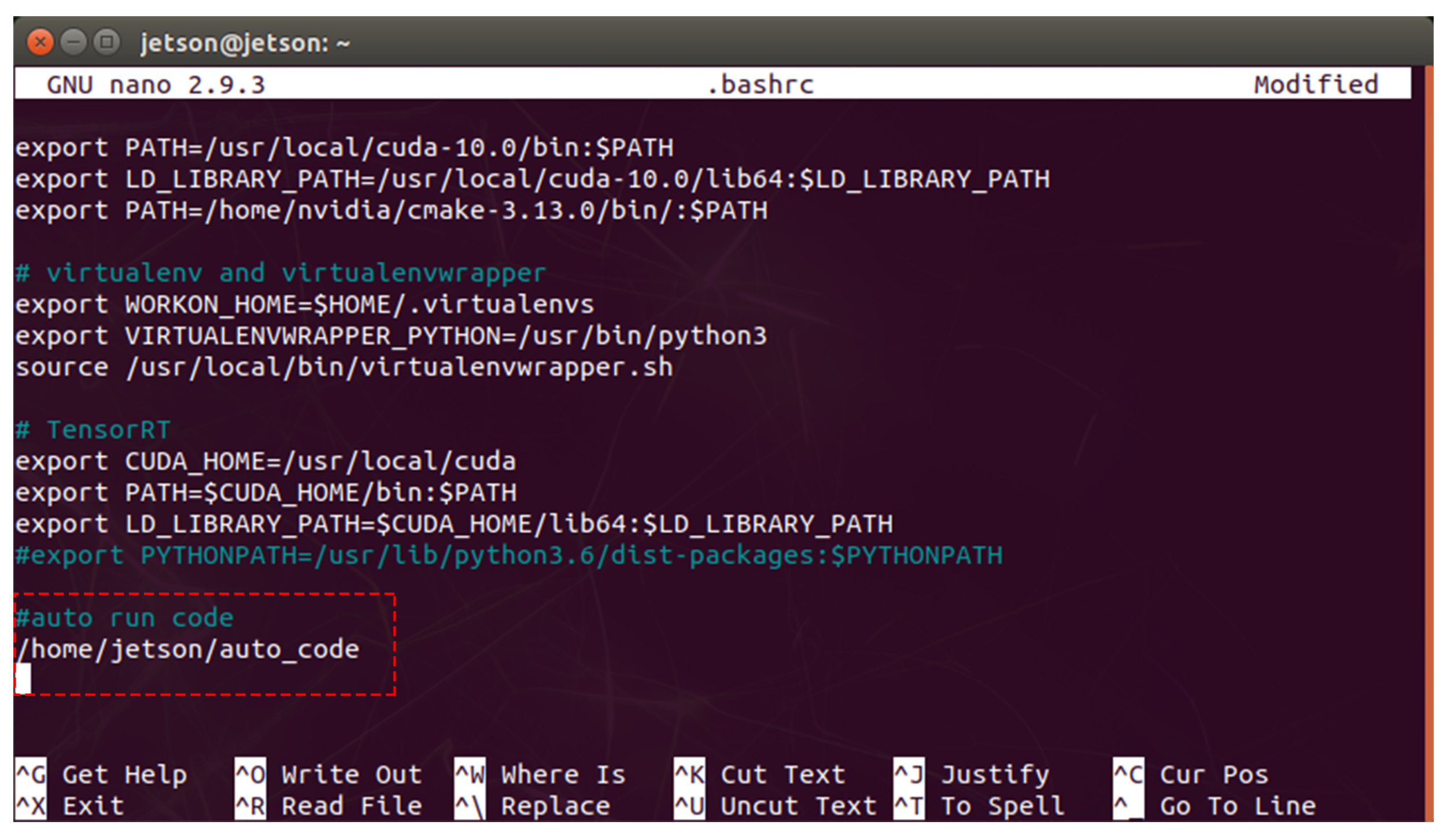Minimize the jetson terminal window
The height and width of the screenshot is (840, 1447).
pyautogui.click(x=73, y=42)
